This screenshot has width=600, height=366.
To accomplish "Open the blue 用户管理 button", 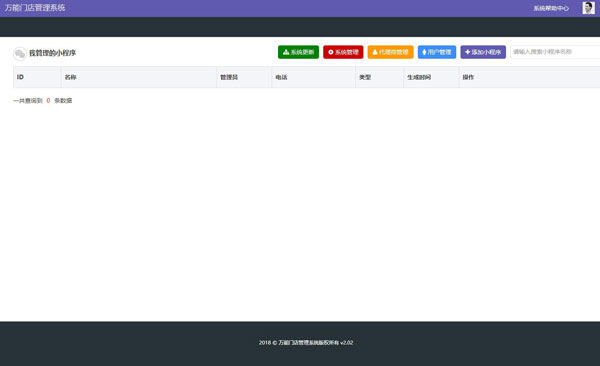I will [x=437, y=52].
